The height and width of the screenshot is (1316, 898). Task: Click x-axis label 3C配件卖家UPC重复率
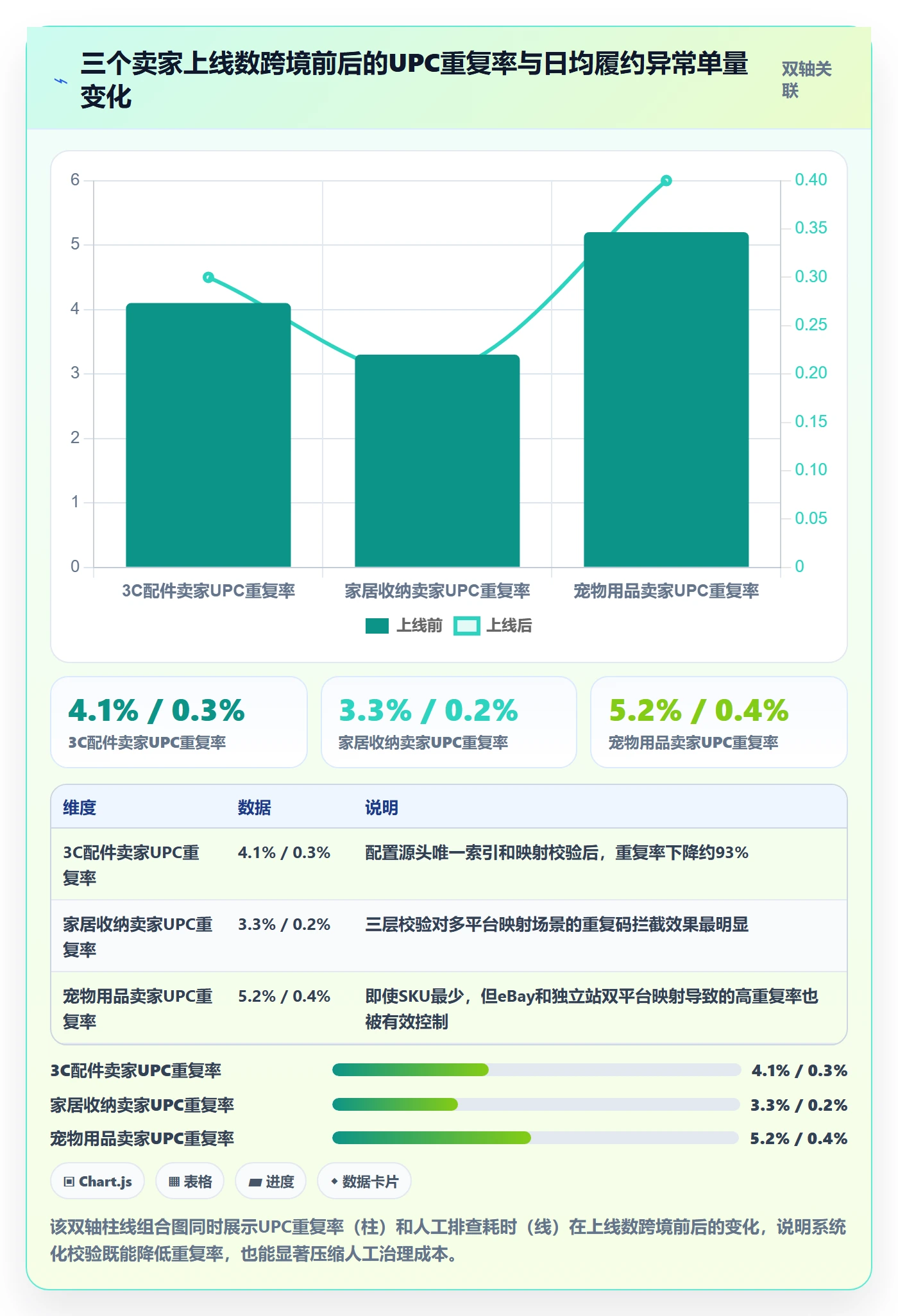coord(208,591)
